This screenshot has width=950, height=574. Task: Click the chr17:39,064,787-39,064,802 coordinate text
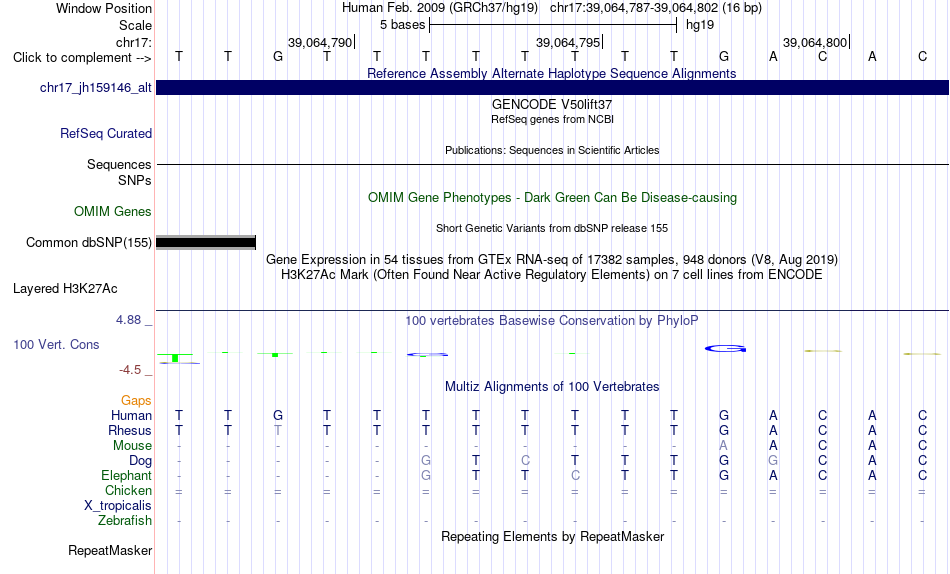pos(634,8)
